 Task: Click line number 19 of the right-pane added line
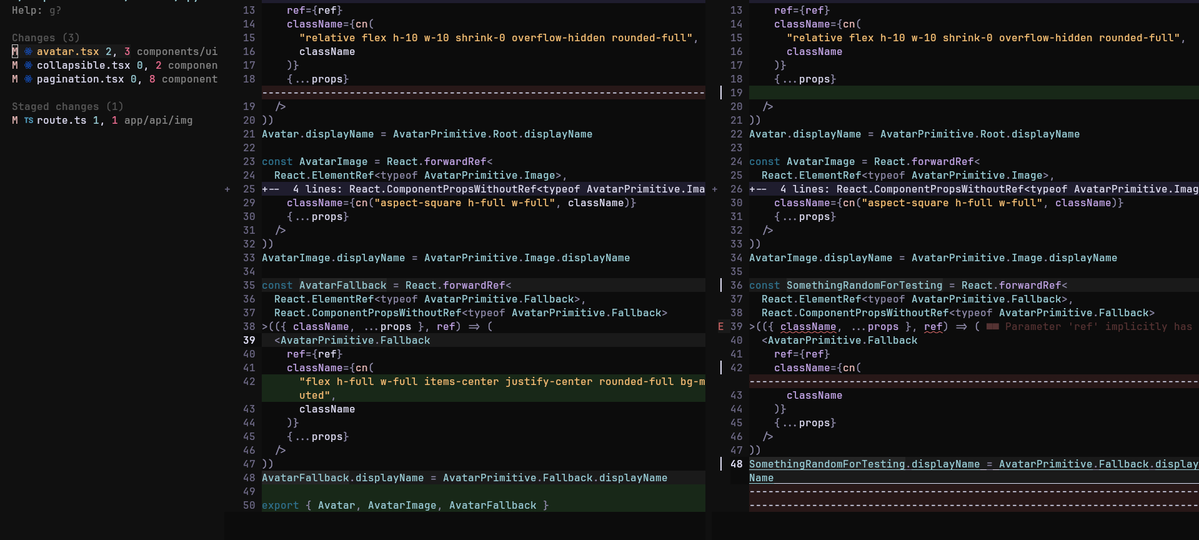736,93
